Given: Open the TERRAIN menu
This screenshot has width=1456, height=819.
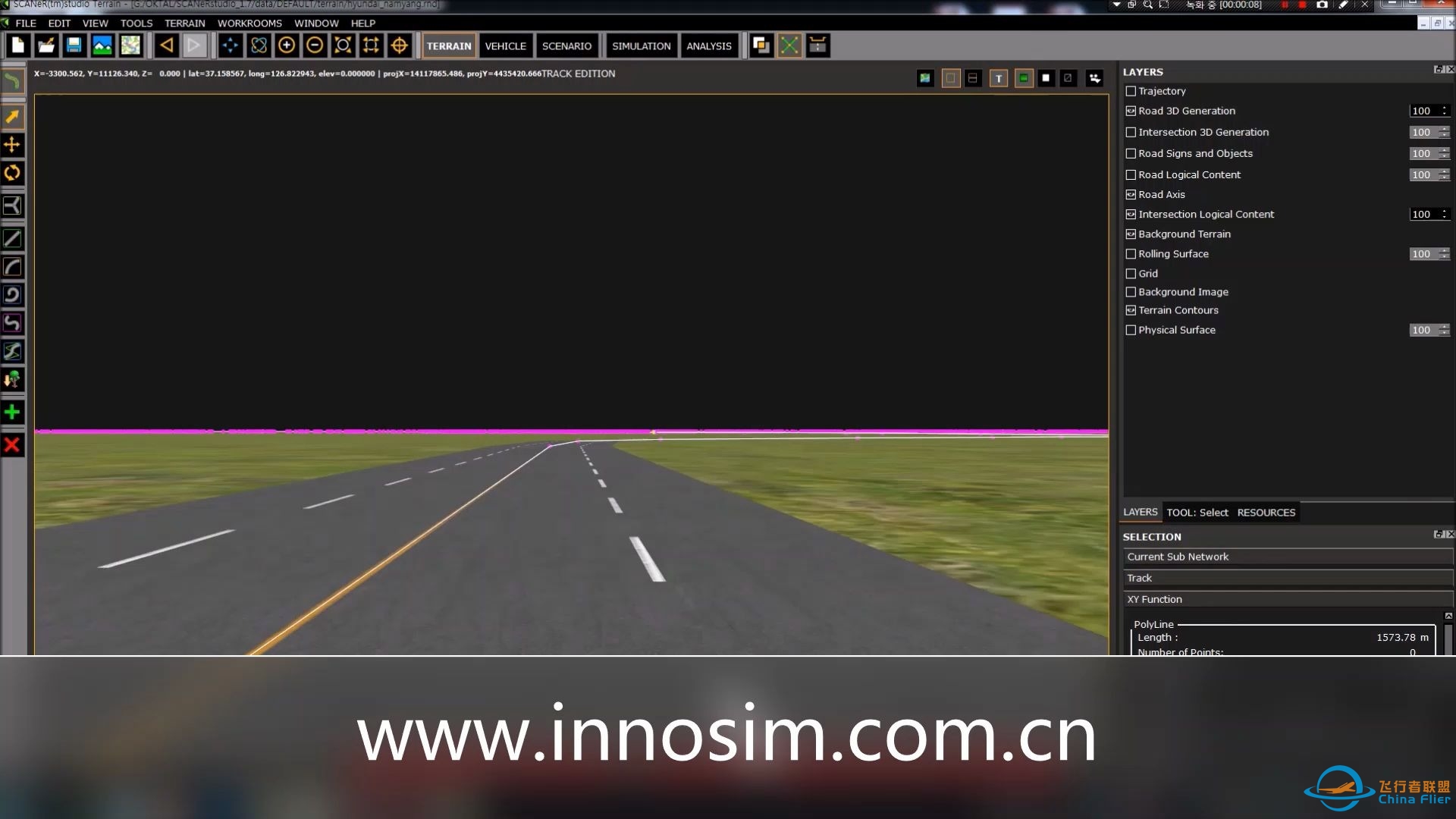Looking at the screenshot, I should (x=185, y=23).
